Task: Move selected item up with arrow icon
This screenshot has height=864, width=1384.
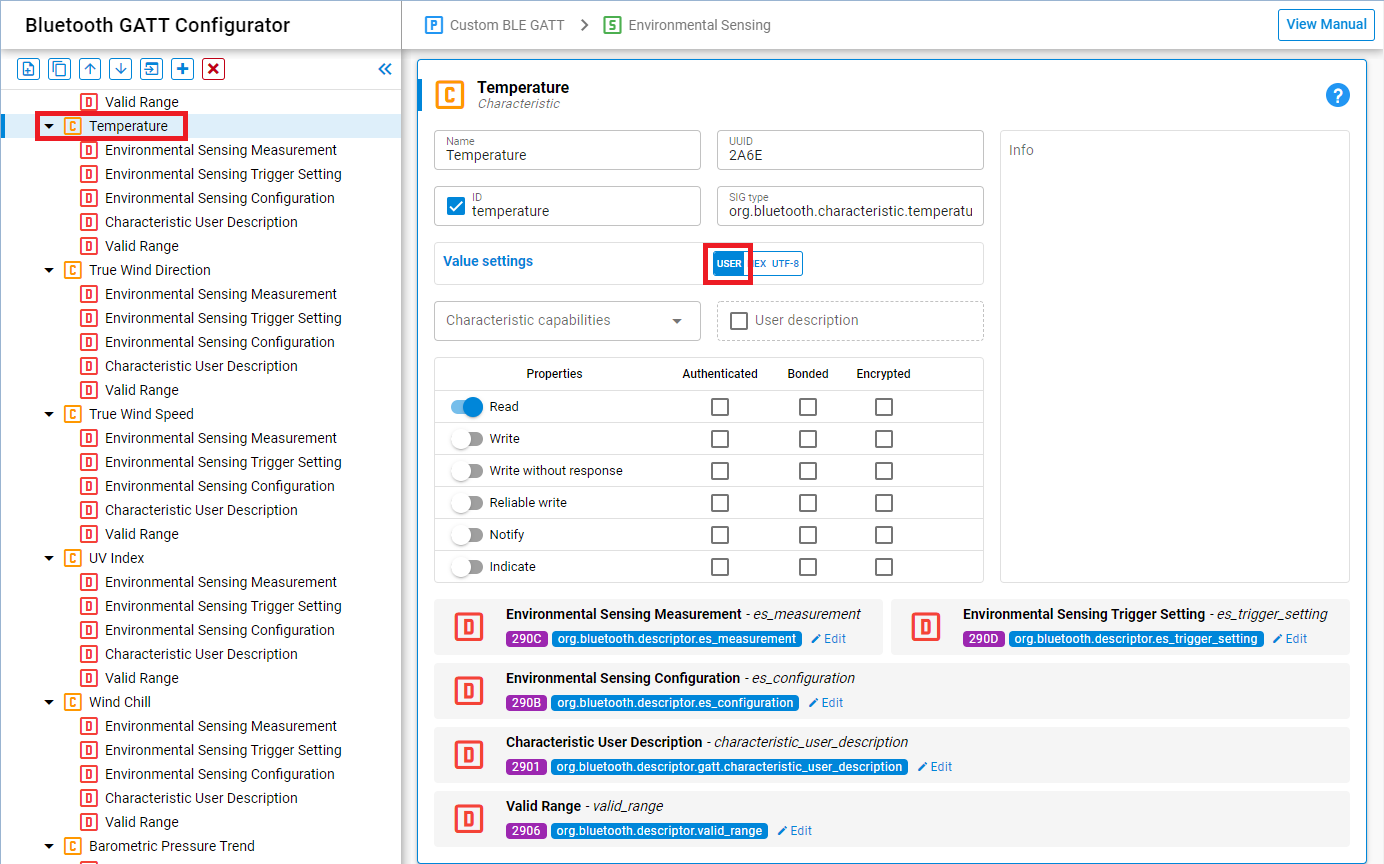Action: [x=90, y=69]
